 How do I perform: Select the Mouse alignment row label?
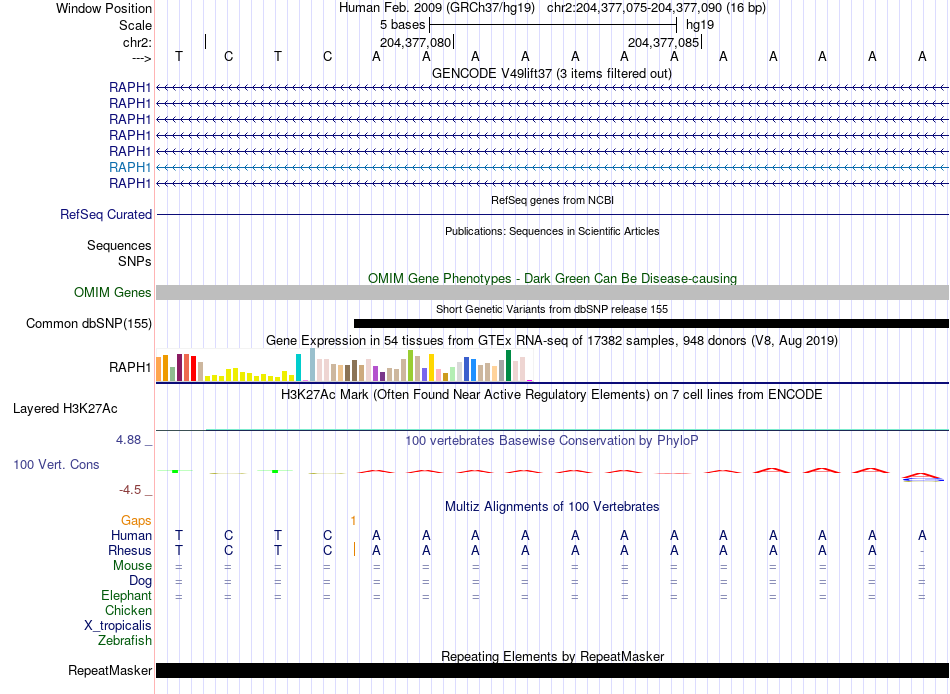[132, 566]
